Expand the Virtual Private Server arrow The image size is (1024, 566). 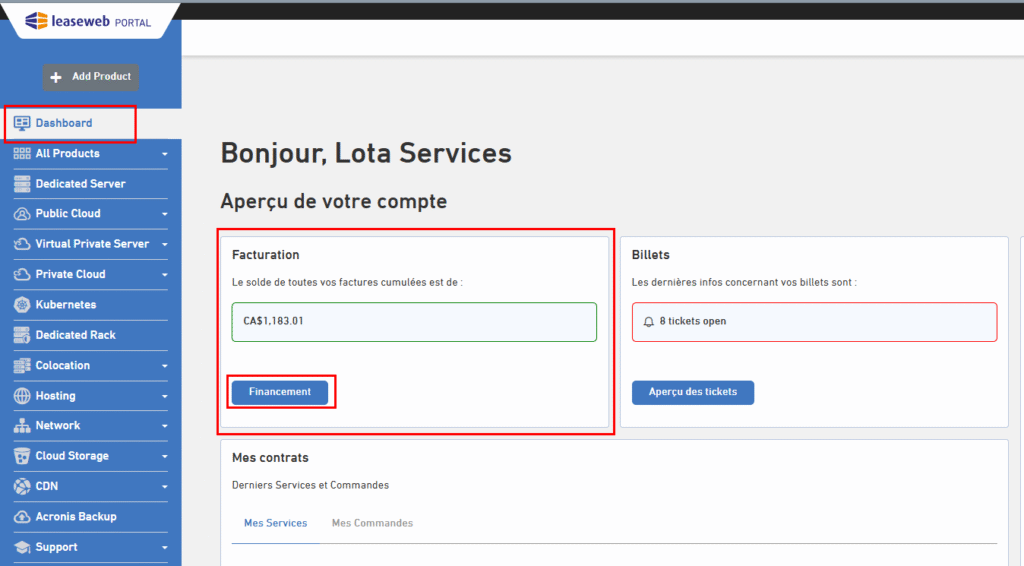click(x=164, y=245)
